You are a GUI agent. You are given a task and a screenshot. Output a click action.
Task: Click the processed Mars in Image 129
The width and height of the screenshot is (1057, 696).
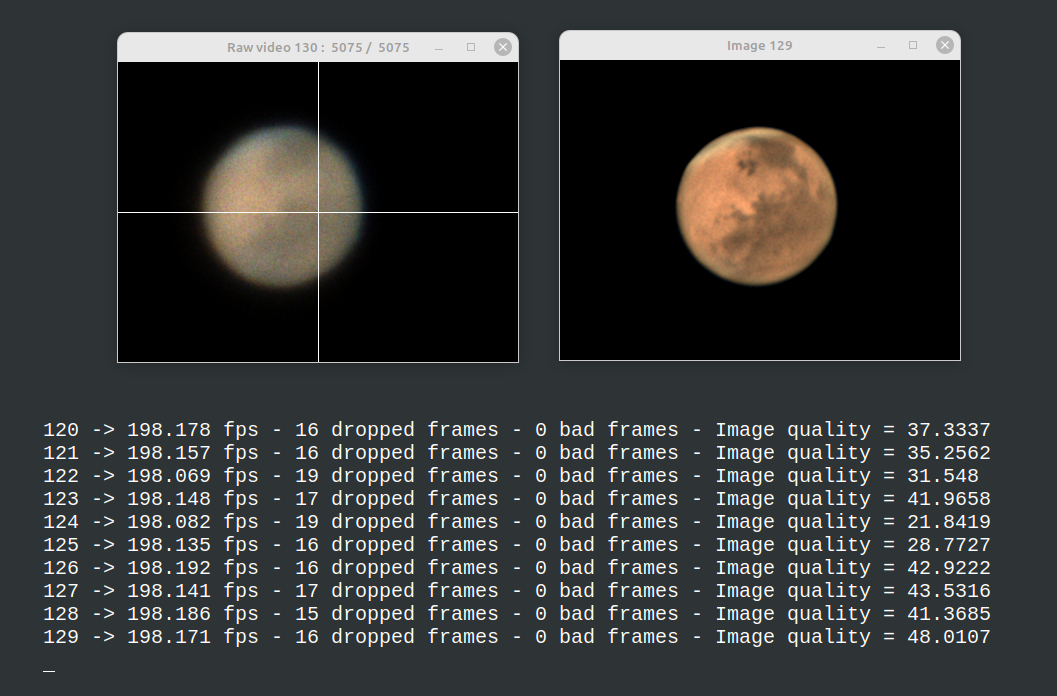pyautogui.click(x=757, y=206)
